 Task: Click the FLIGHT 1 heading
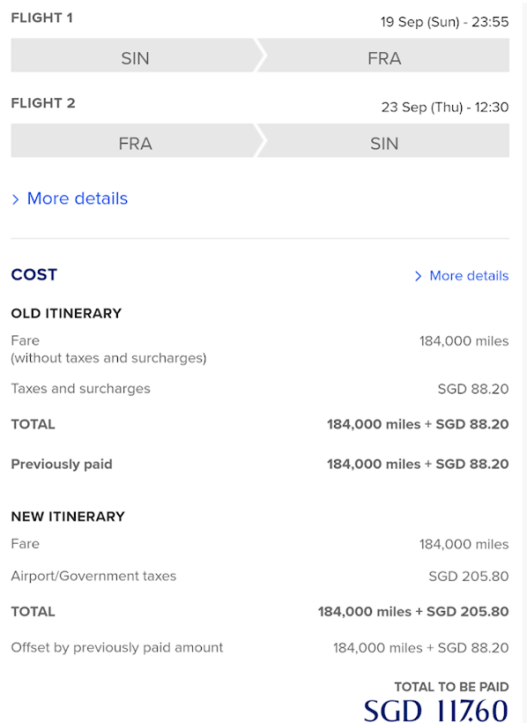click(42, 18)
